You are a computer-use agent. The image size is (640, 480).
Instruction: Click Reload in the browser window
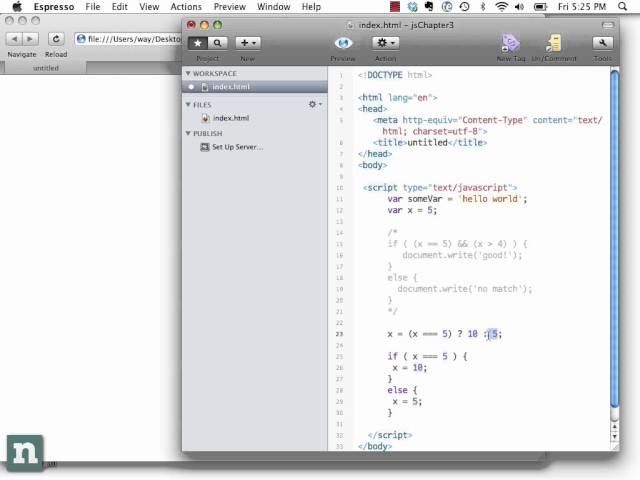(x=55, y=40)
